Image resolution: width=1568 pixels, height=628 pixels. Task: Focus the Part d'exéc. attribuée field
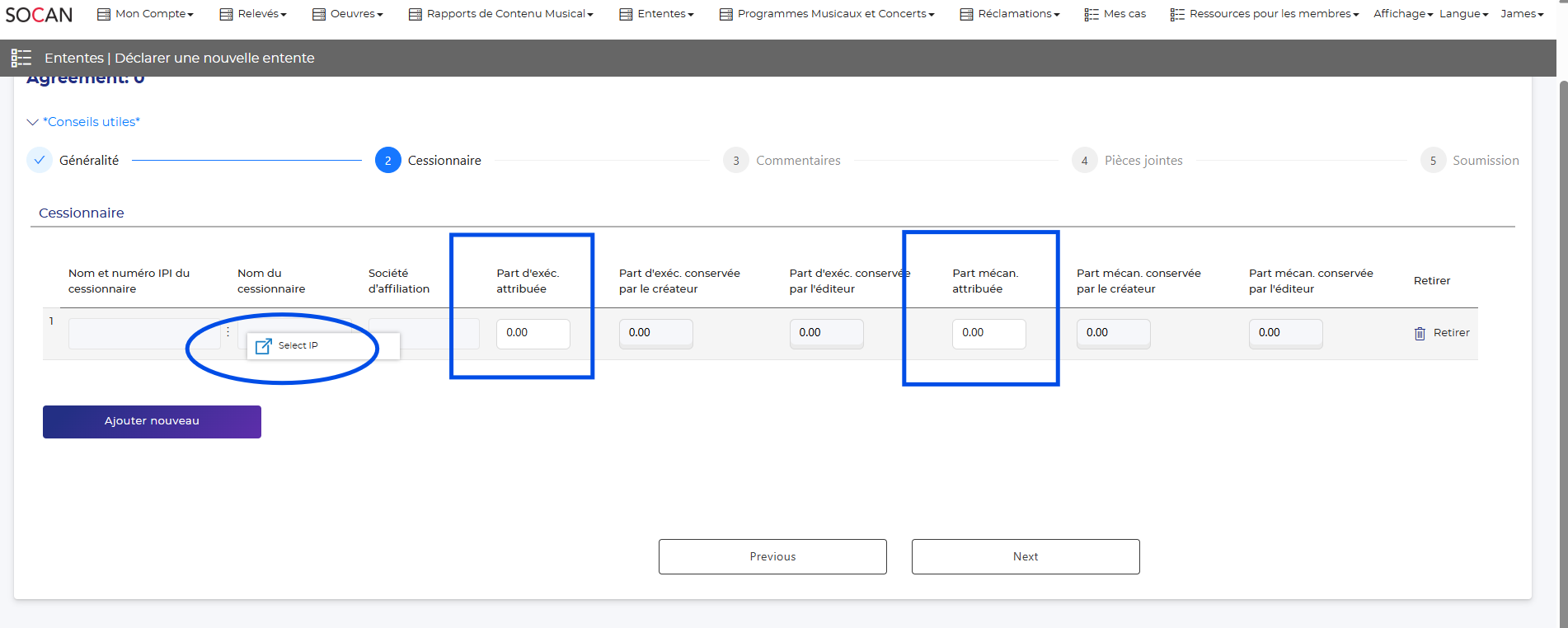(x=533, y=333)
